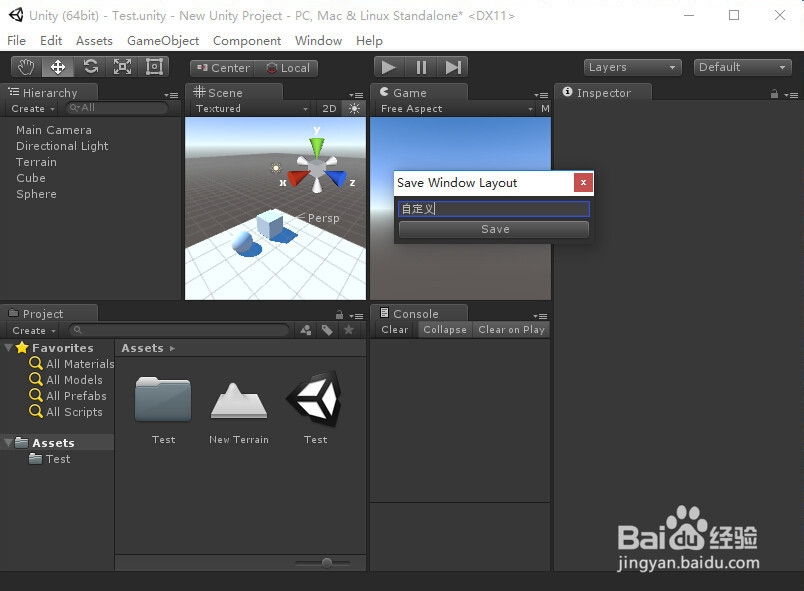Select the Hand tool

tap(26, 67)
